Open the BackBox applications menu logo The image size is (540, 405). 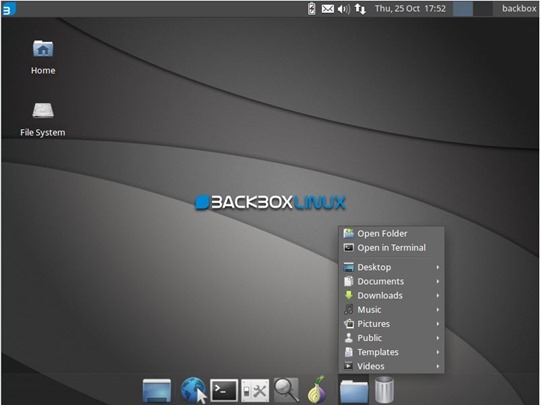(9, 9)
